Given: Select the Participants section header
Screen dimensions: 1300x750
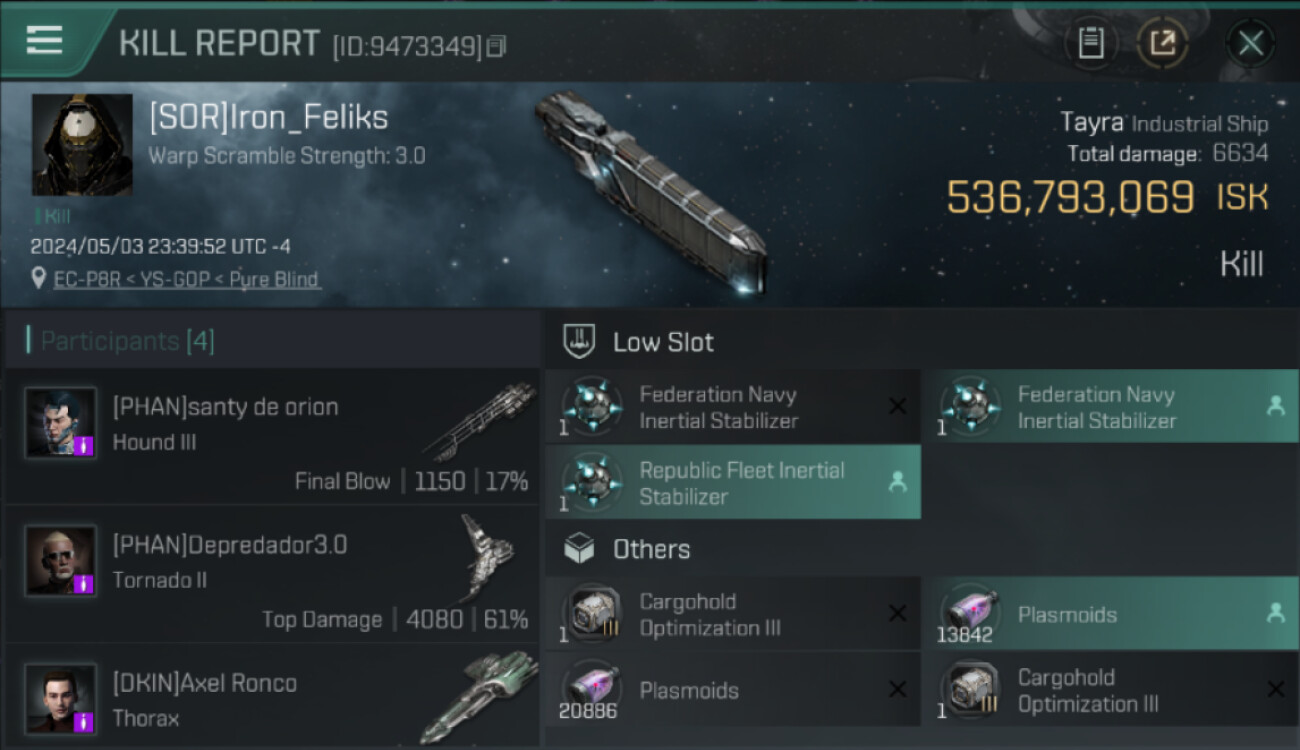Looking at the screenshot, I should (127, 341).
